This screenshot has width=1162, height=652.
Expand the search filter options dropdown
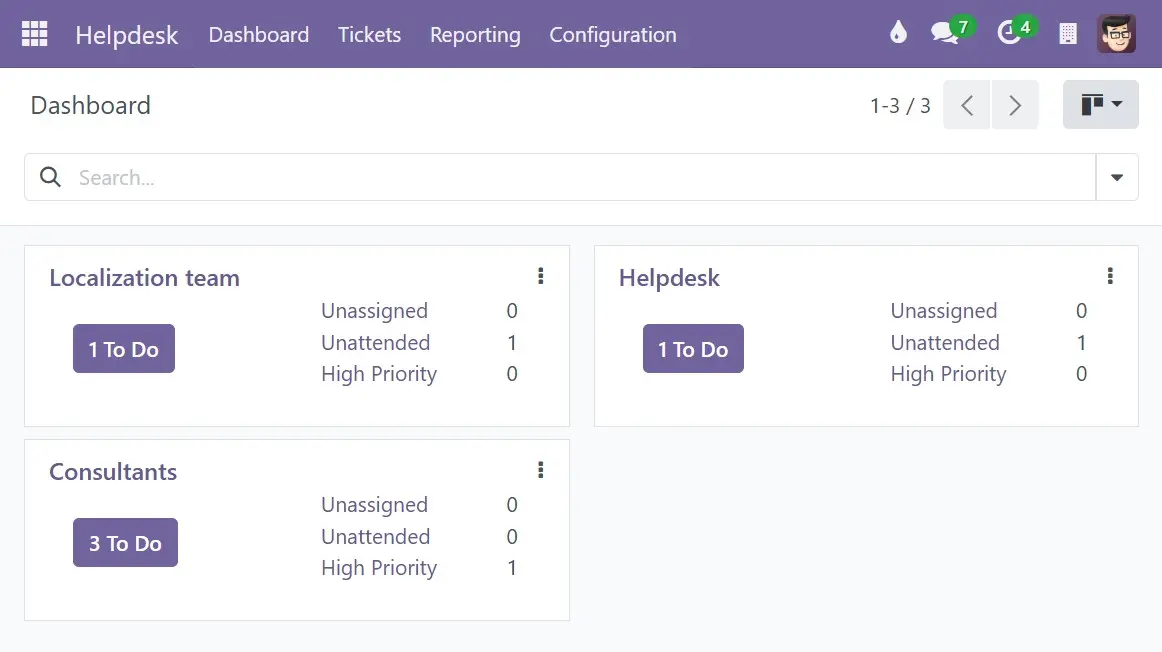1117,177
